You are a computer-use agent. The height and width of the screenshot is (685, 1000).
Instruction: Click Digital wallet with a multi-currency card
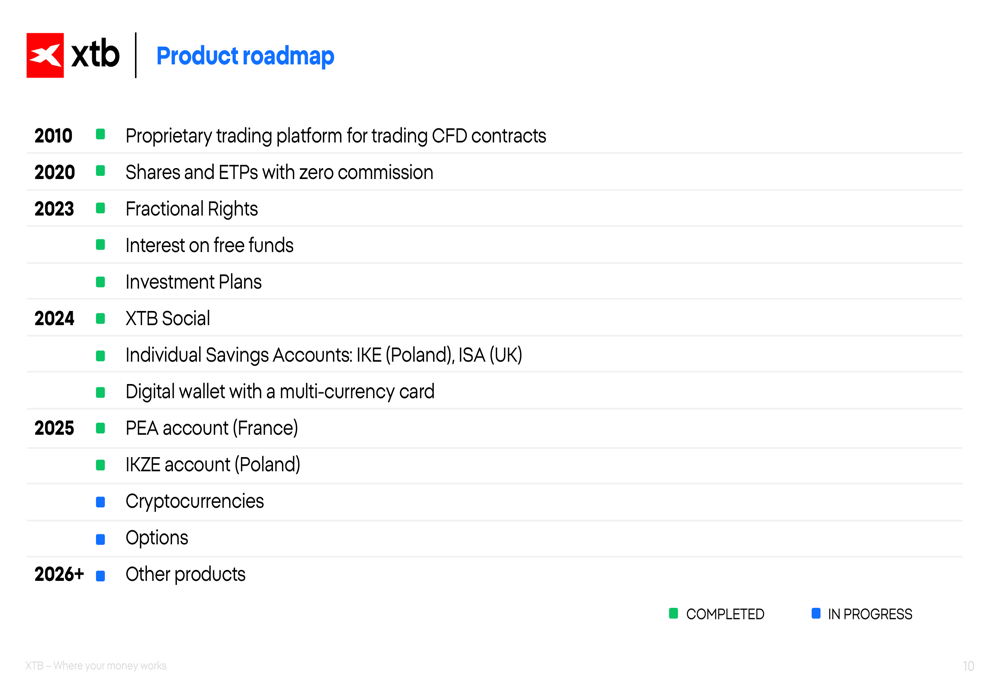coord(279,392)
